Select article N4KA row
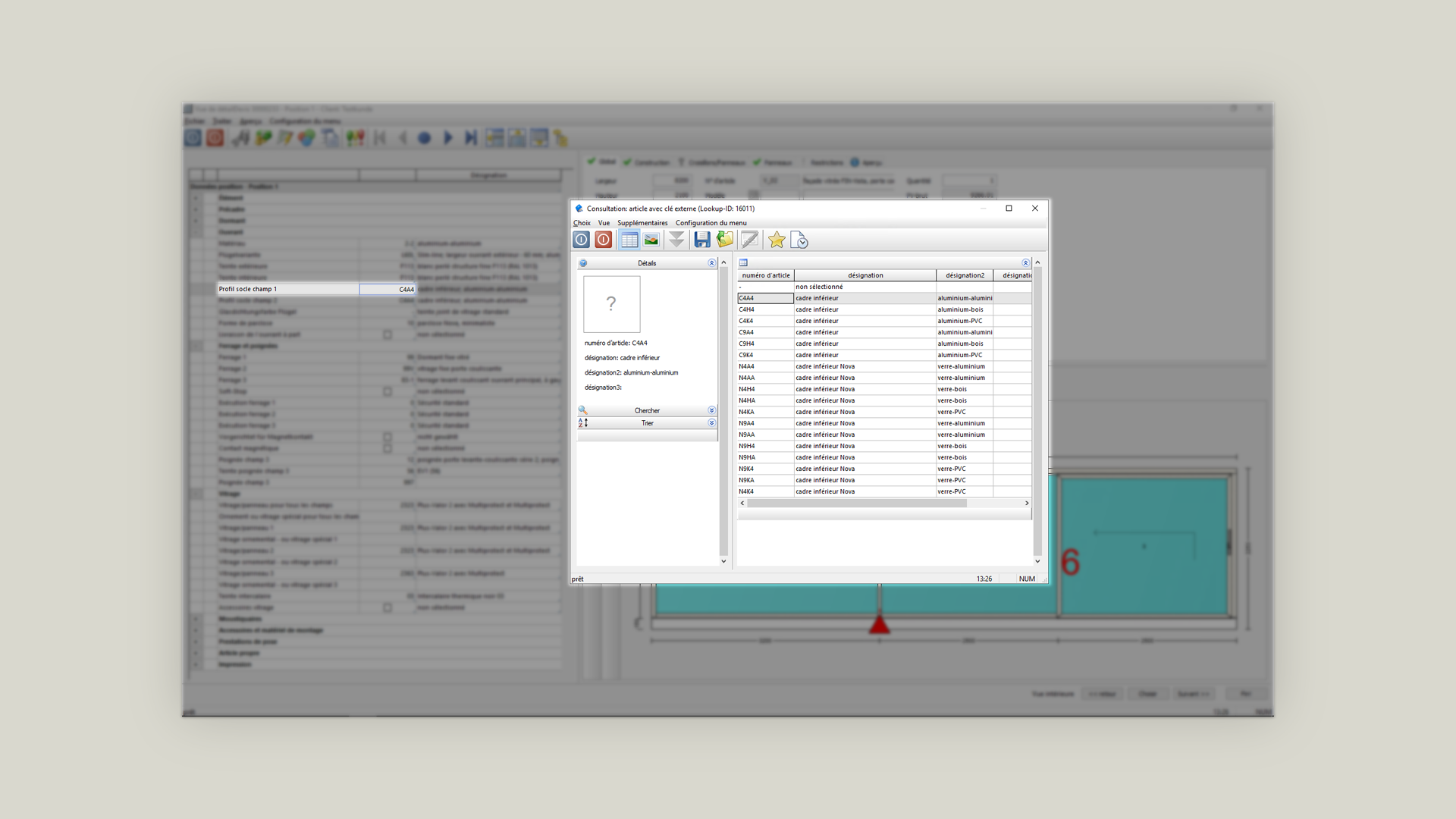This screenshot has height=819, width=1456. [884, 412]
